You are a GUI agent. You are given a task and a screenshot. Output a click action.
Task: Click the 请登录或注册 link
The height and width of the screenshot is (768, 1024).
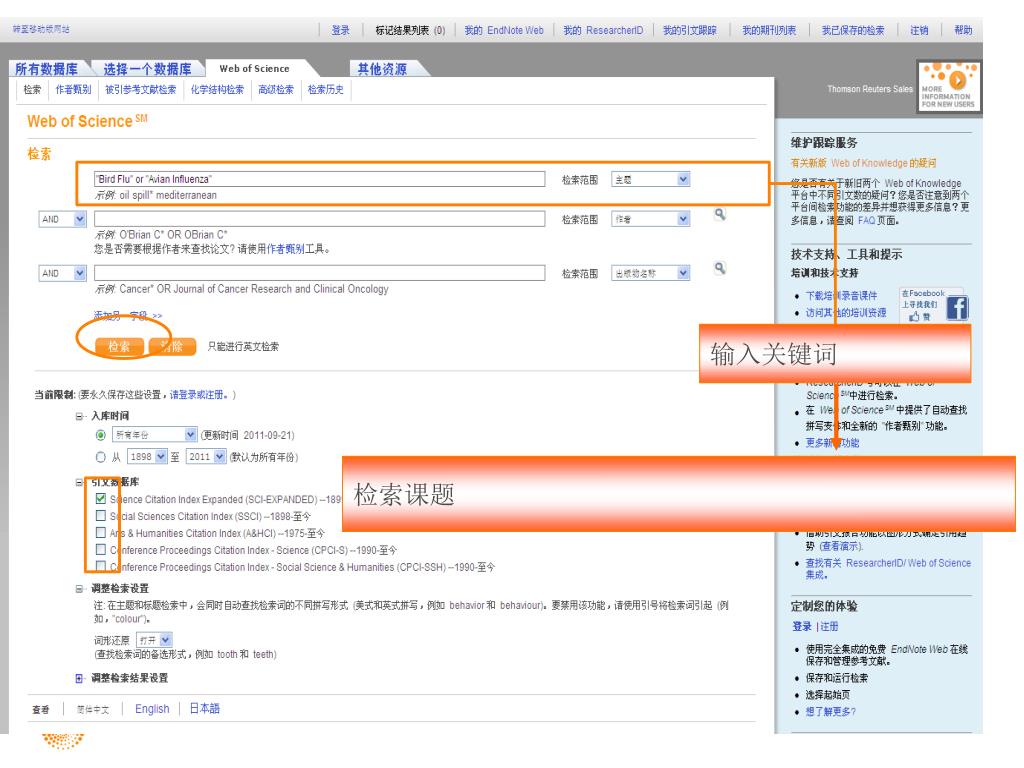pos(199,395)
